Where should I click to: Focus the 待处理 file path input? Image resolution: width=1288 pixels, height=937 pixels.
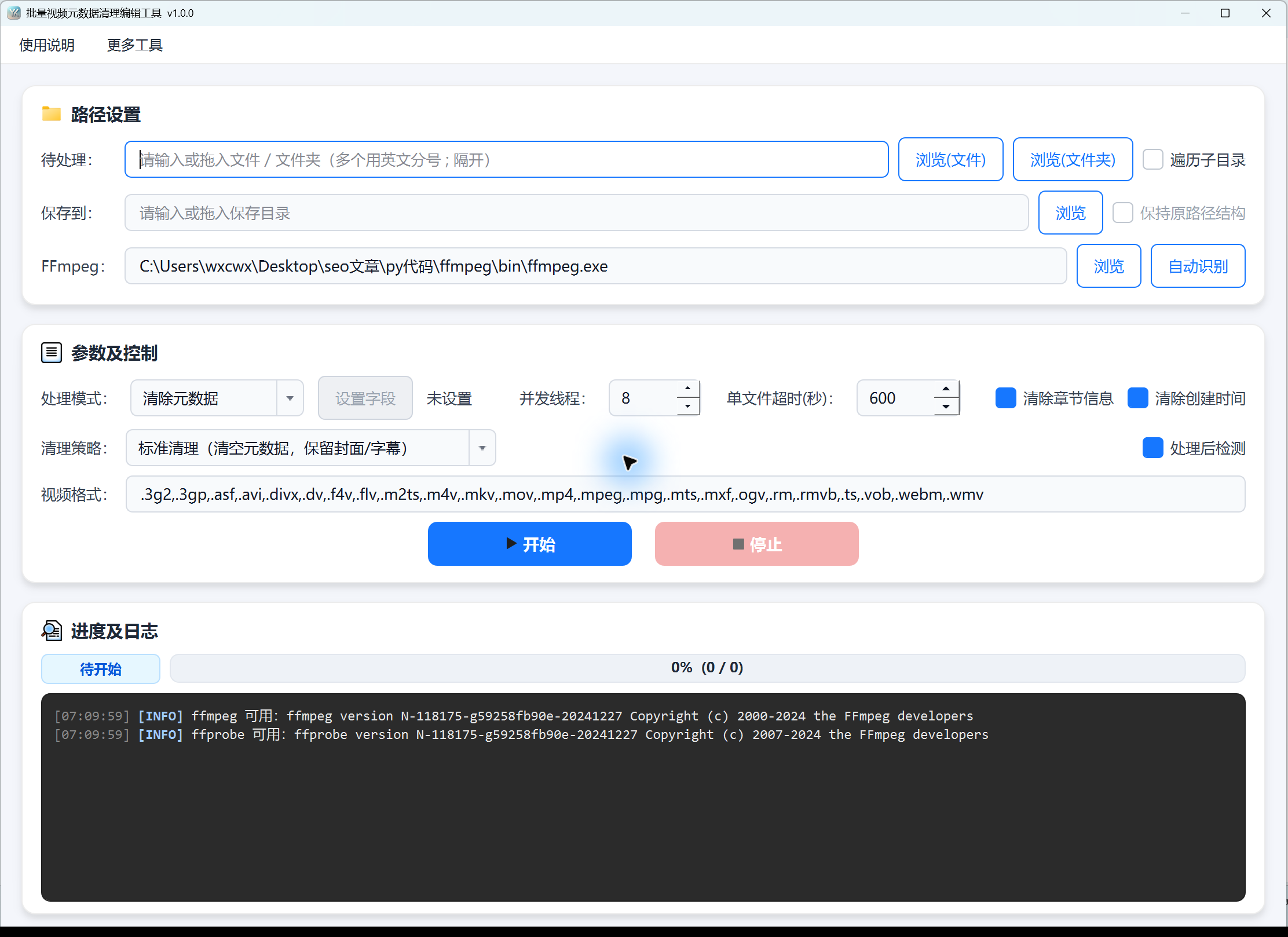pos(507,159)
